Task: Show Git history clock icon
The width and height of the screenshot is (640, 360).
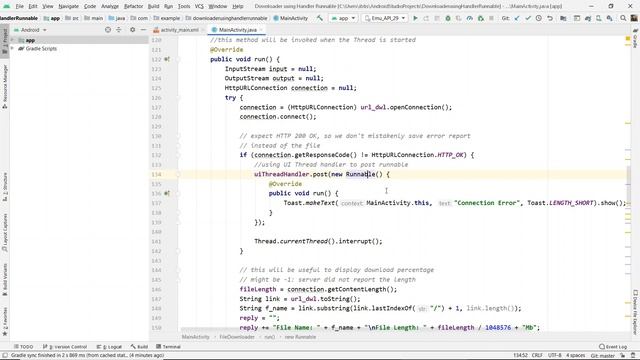Action: [539, 18]
